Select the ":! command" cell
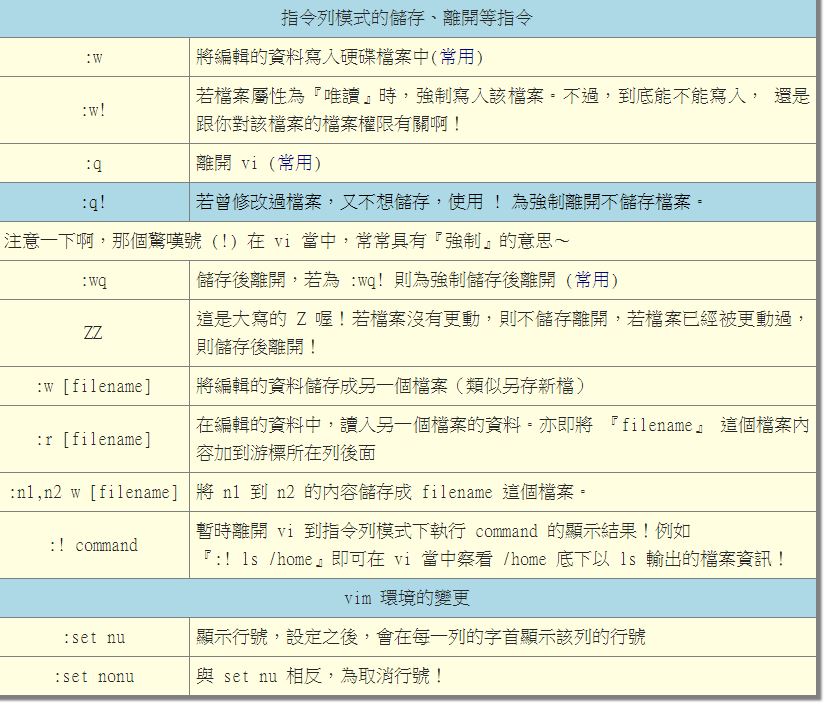This screenshot has width=826, height=708. [94, 546]
